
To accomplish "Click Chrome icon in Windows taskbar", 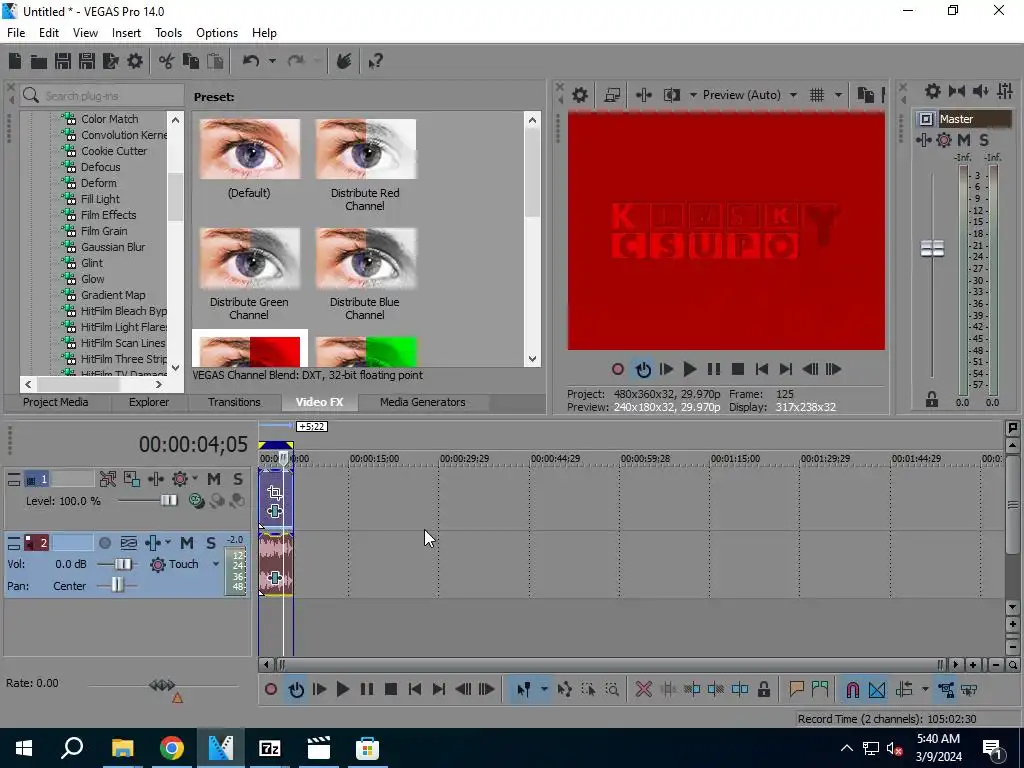I will tap(172, 748).
